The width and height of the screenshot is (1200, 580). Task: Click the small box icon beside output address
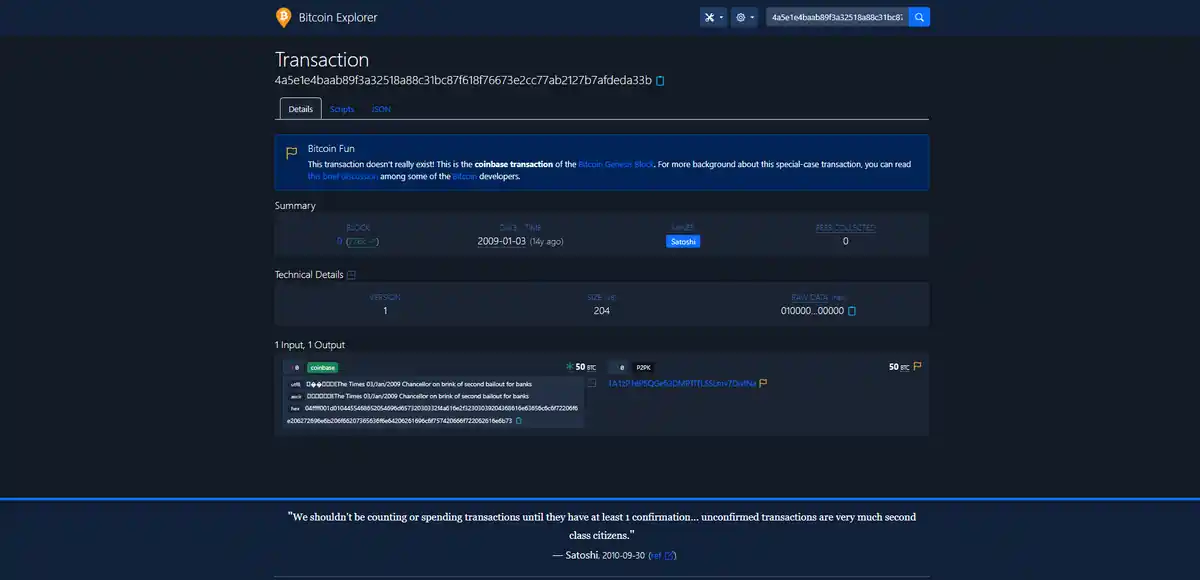click(x=592, y=383)
